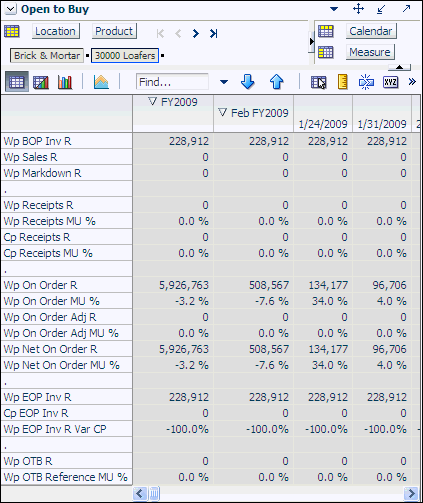The height and width of the screenshot is (503, 423).
Task: Switch to bar chart view
Action: point(65,82)
